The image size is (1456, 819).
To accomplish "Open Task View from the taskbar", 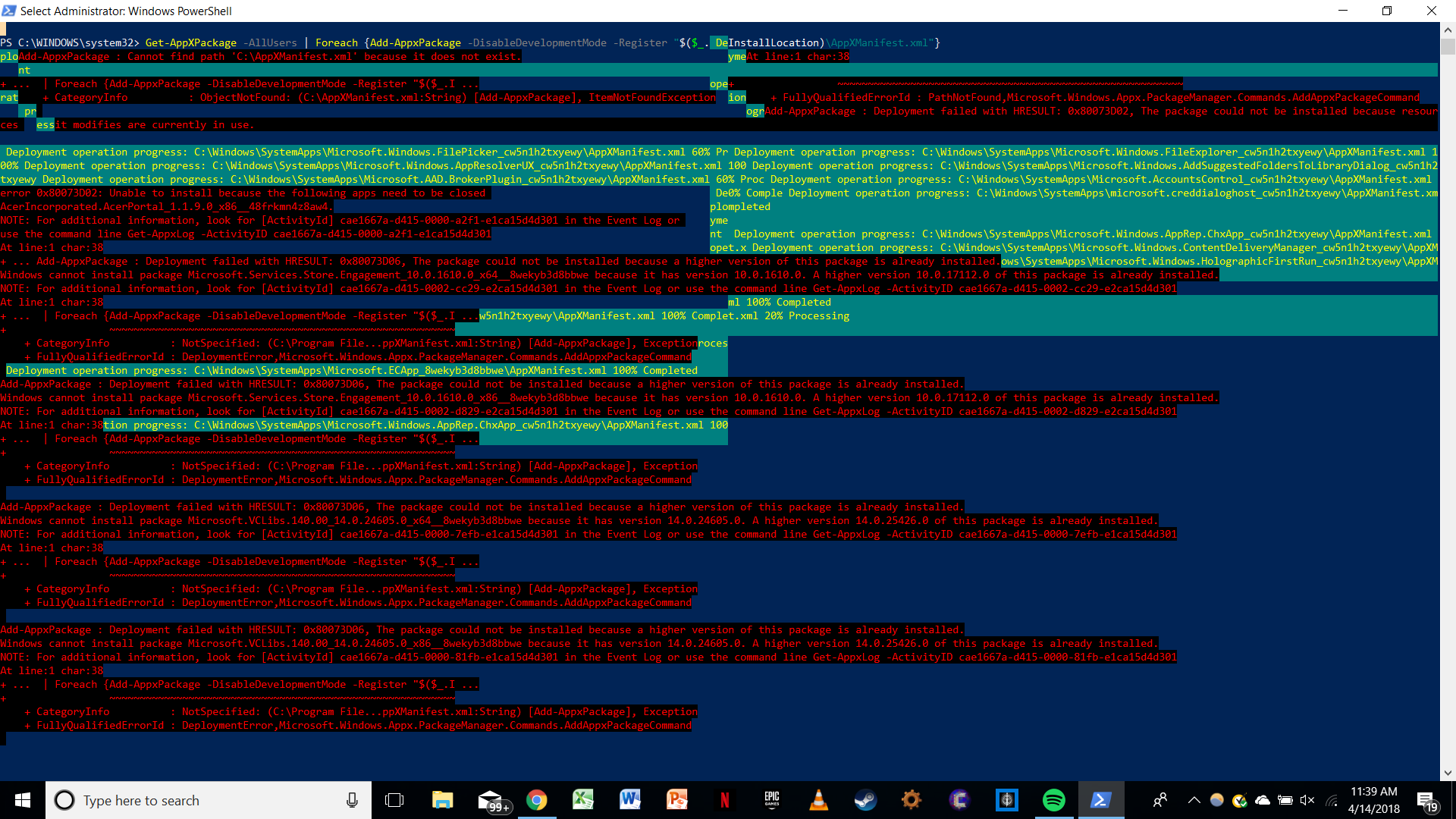I will click(x=394, y=800).
